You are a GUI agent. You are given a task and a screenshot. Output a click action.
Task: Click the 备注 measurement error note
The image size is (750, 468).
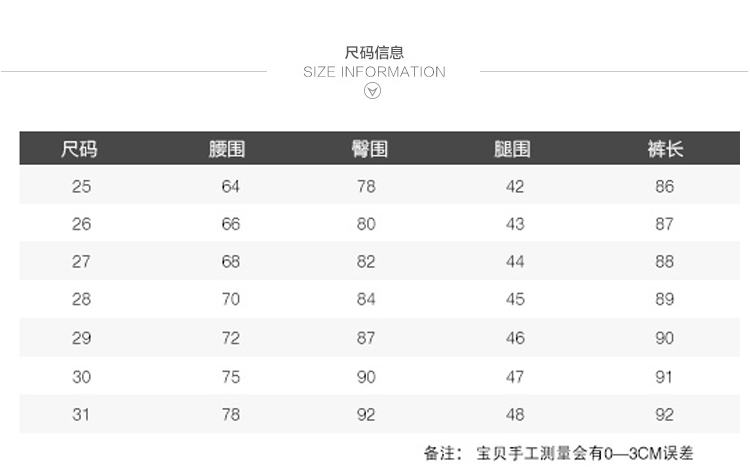click(x=572, y=453)
